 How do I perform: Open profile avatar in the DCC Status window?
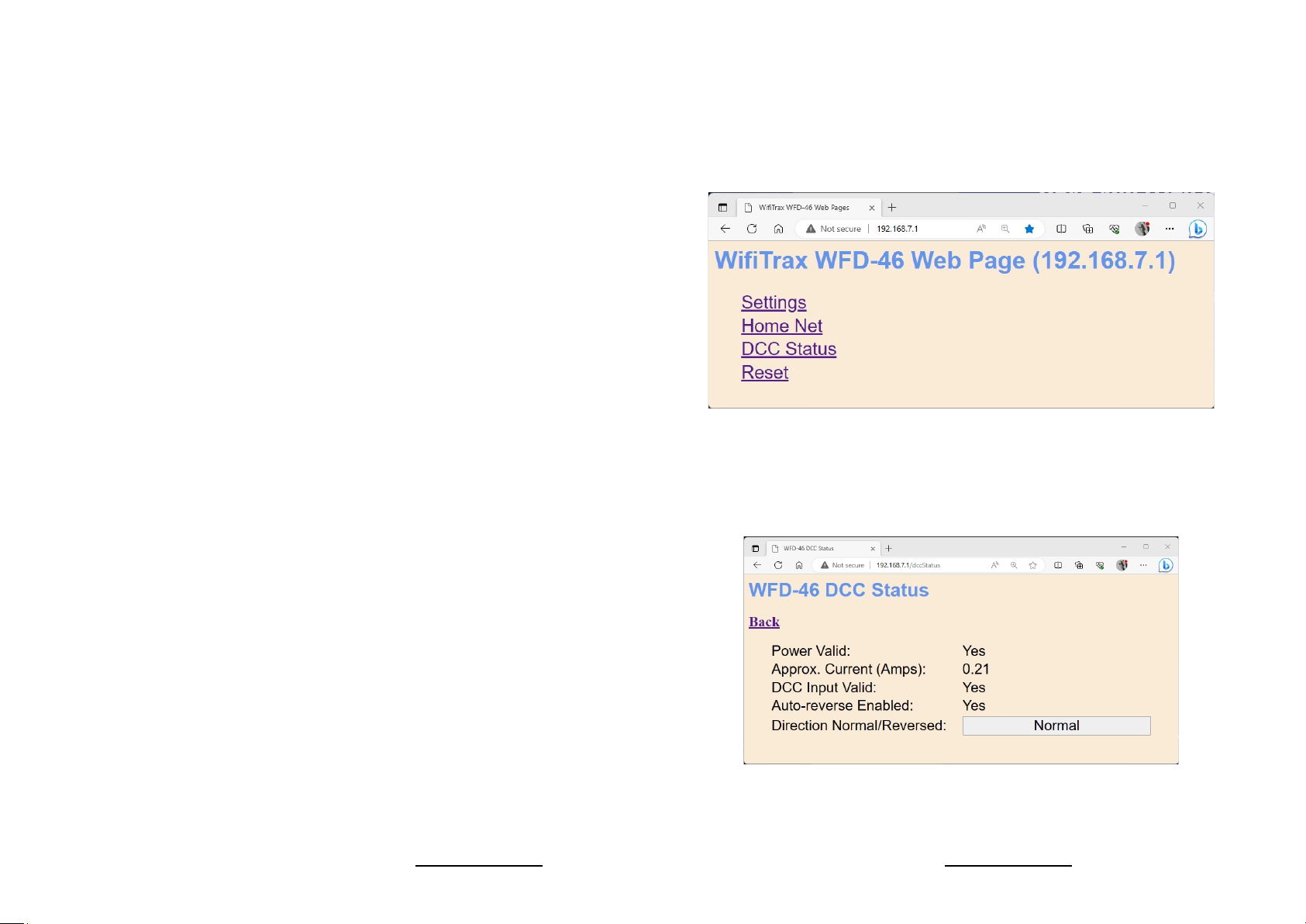1122,565
